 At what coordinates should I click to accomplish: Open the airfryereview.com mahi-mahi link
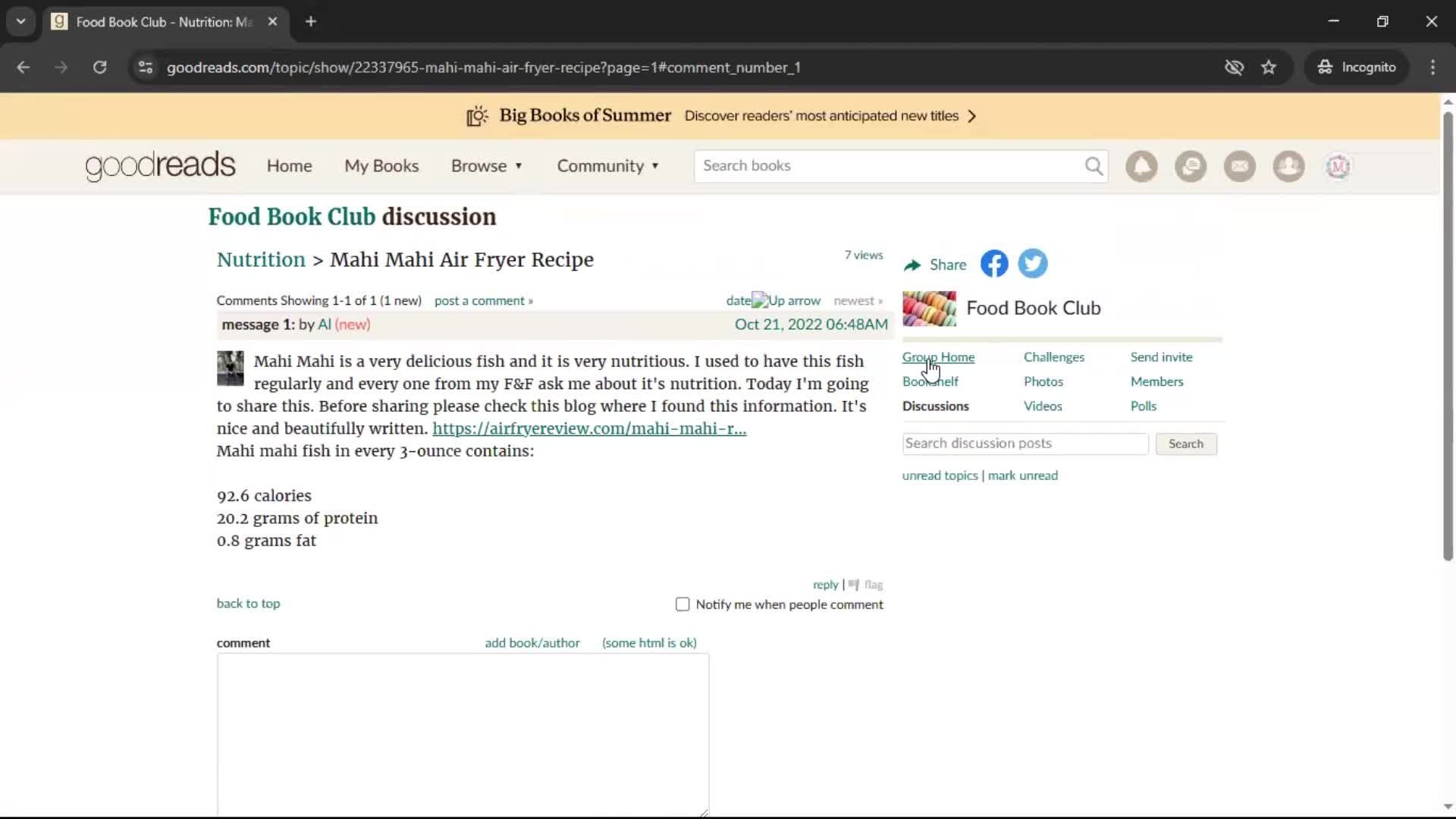pyautogui.click(x=589, y=428)
